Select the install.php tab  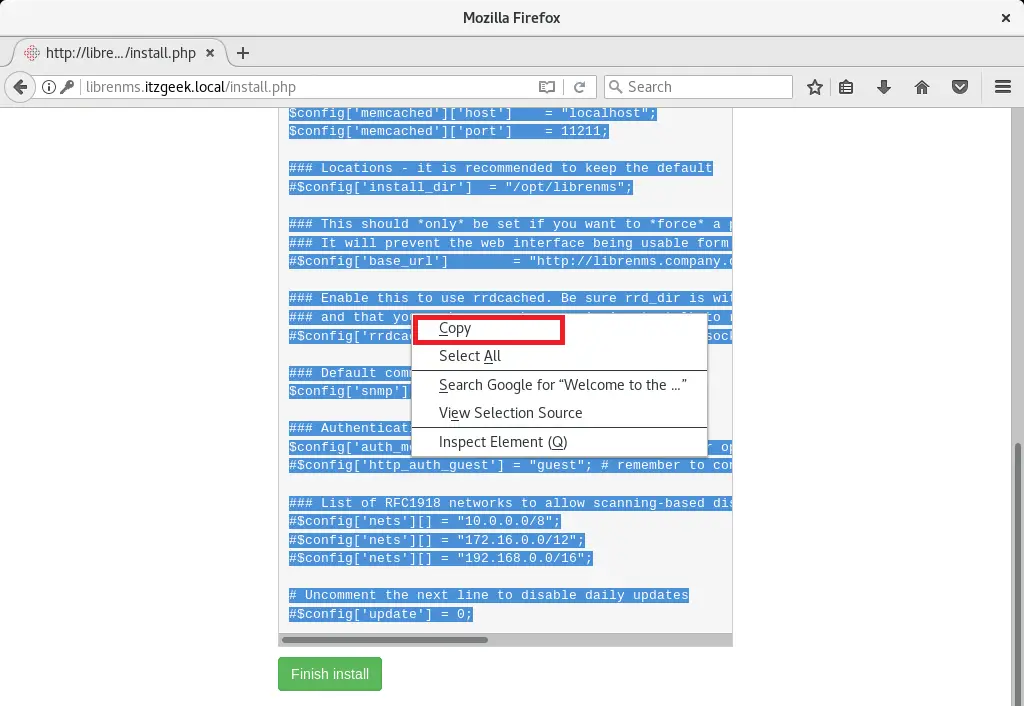(x=120, y=53)
